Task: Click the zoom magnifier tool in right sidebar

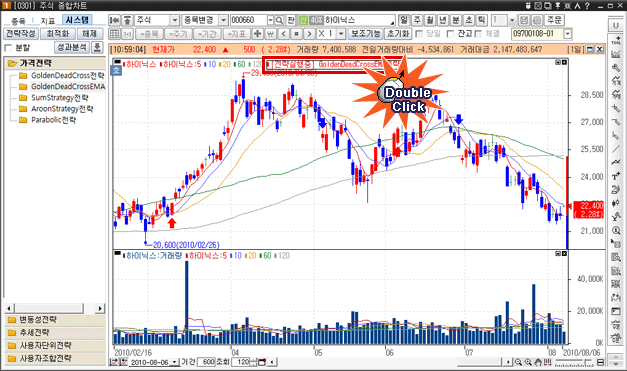Action: (x=616, y=231)
